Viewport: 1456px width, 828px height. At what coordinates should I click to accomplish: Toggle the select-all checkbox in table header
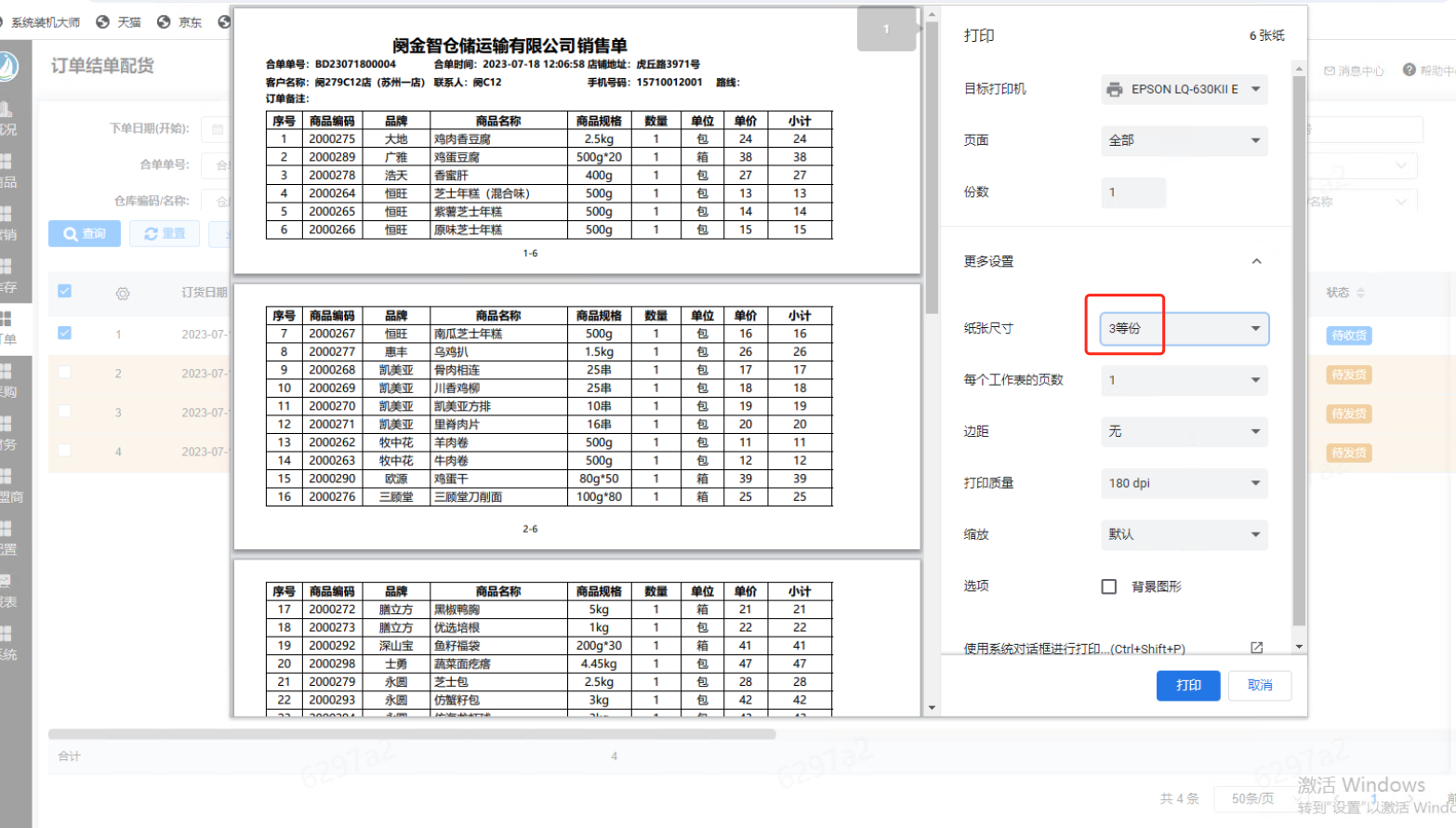(64, 291)
